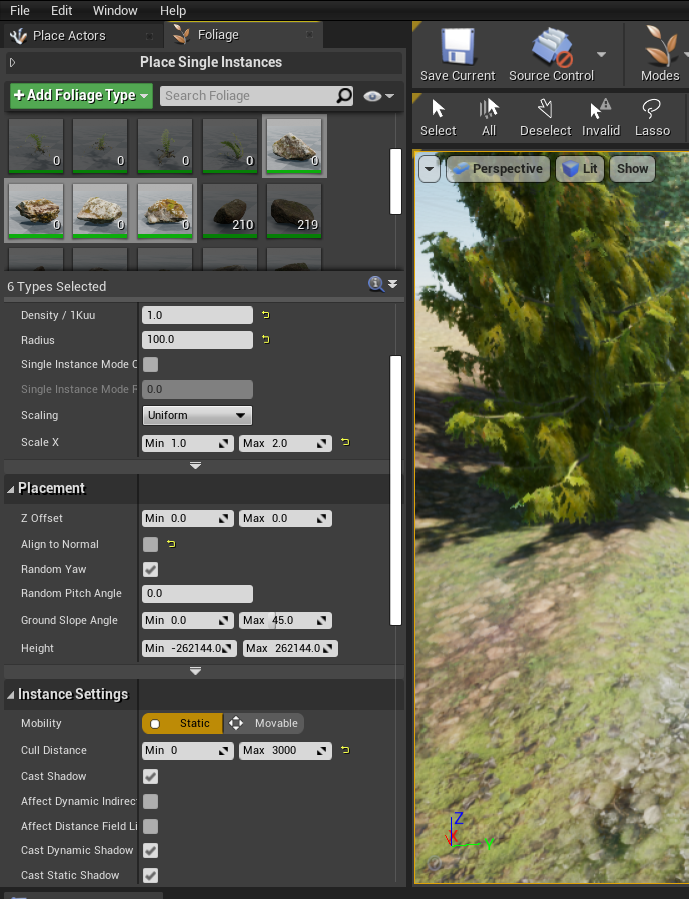
Task: Pick the Invalid selection tool
Action: point(601,118)
